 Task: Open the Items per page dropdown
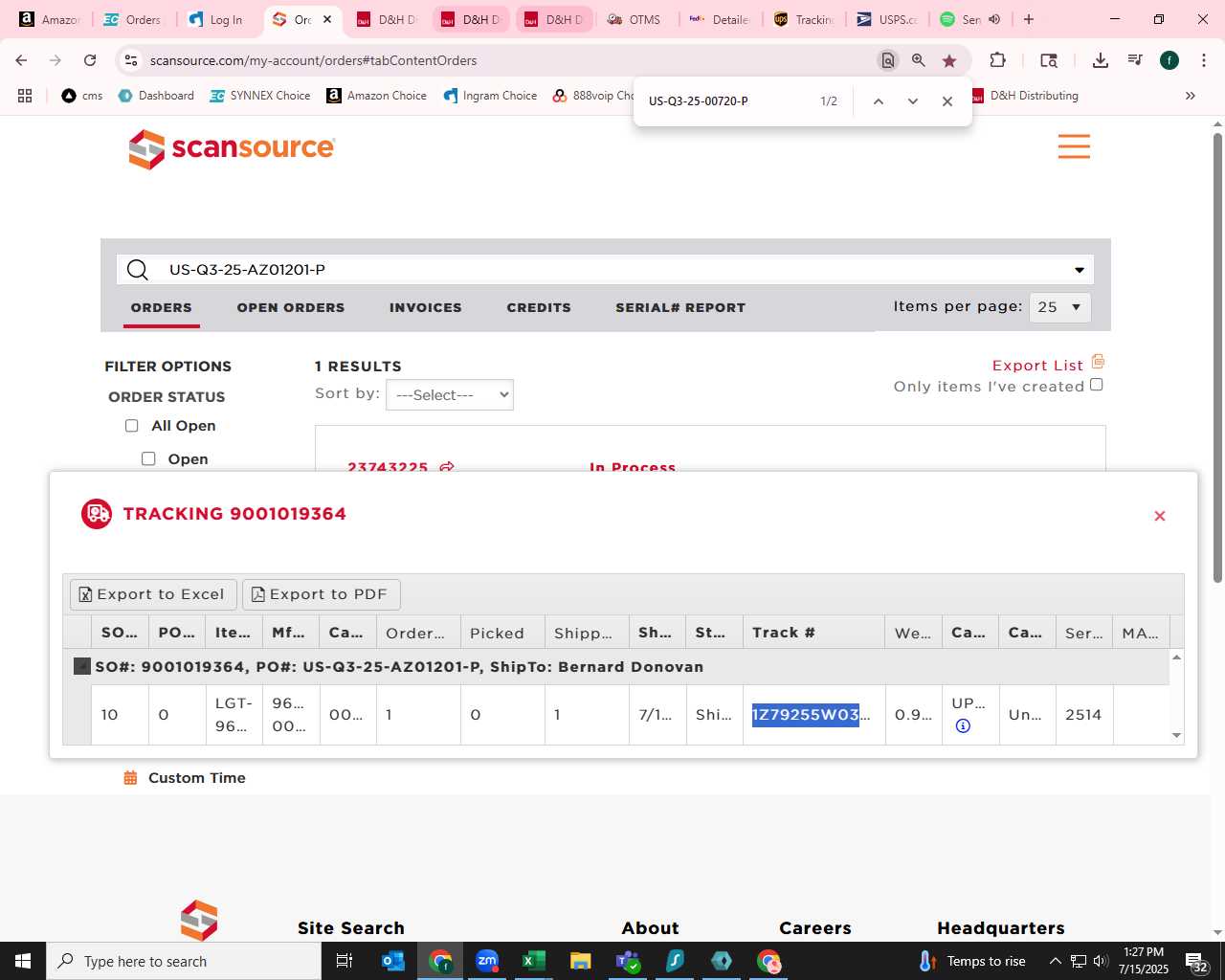pos(1059,307)
